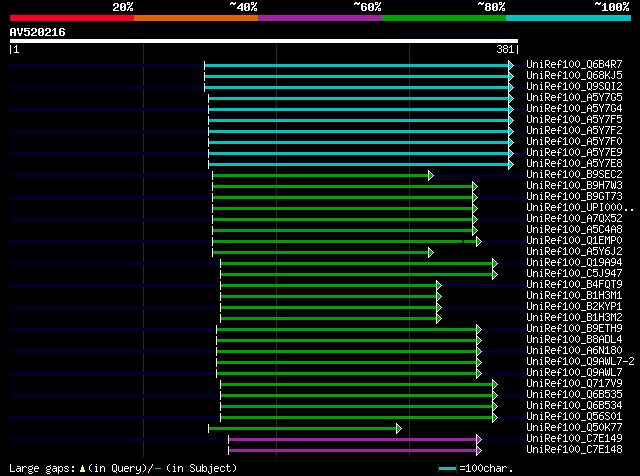Image resolution: width=640 pixels, height=476 pixels.
Task: Click the purple ~60% identity legend segment
Action: coord(320,18)
